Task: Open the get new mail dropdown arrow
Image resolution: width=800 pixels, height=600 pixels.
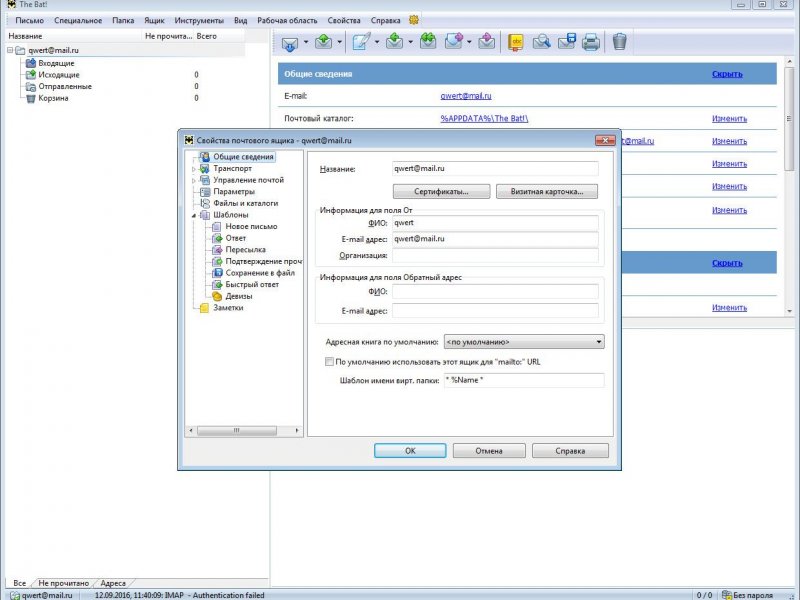Action: (x=306, y=42)
